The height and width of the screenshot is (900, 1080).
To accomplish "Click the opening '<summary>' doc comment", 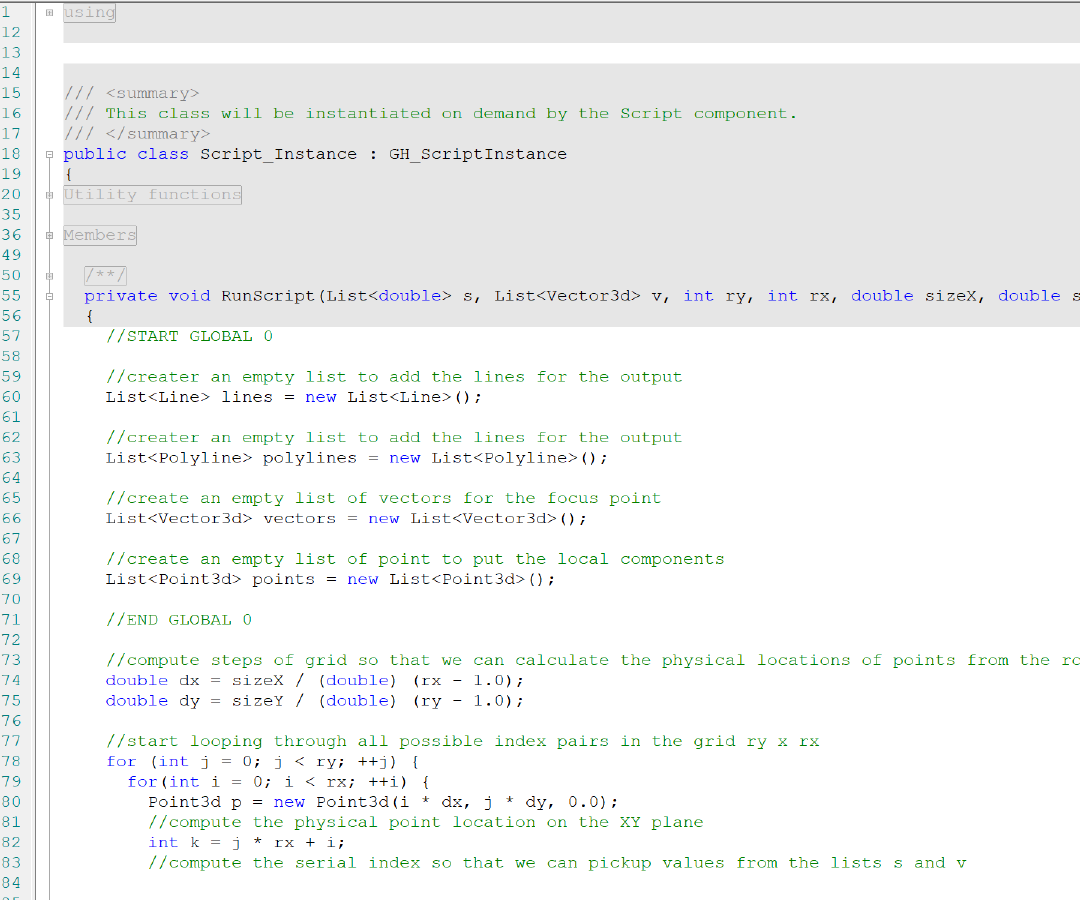I will (x=132, y=93).
